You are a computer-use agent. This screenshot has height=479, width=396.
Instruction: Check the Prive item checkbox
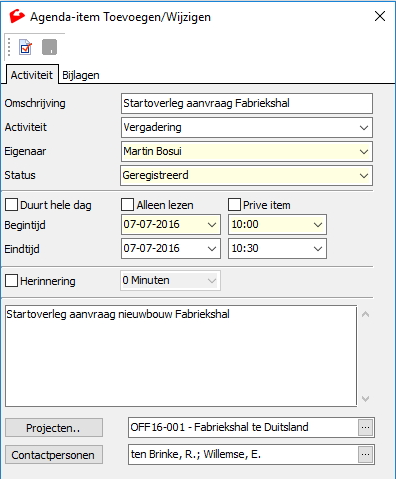pyautogui.click(x=234, y=205)
